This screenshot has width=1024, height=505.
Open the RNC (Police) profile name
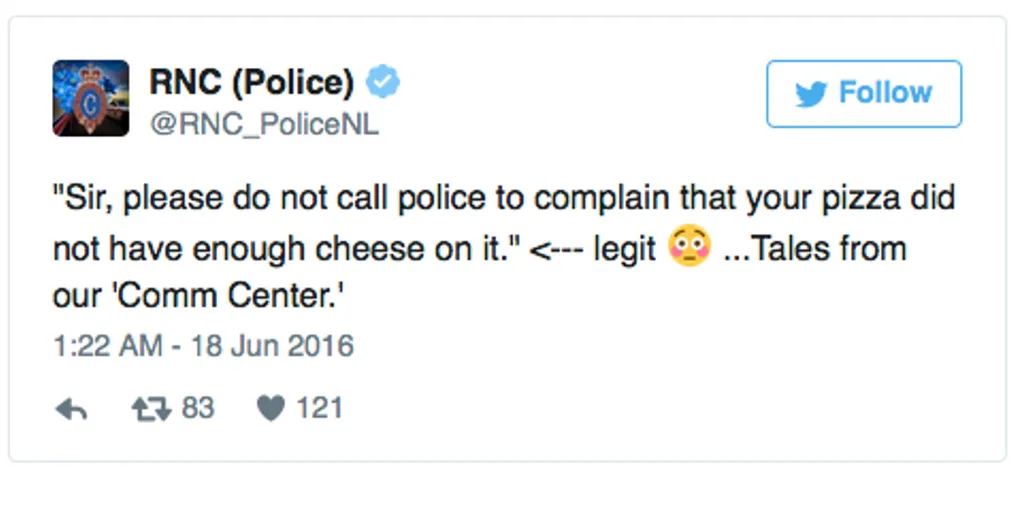click(x=252, y=82)
